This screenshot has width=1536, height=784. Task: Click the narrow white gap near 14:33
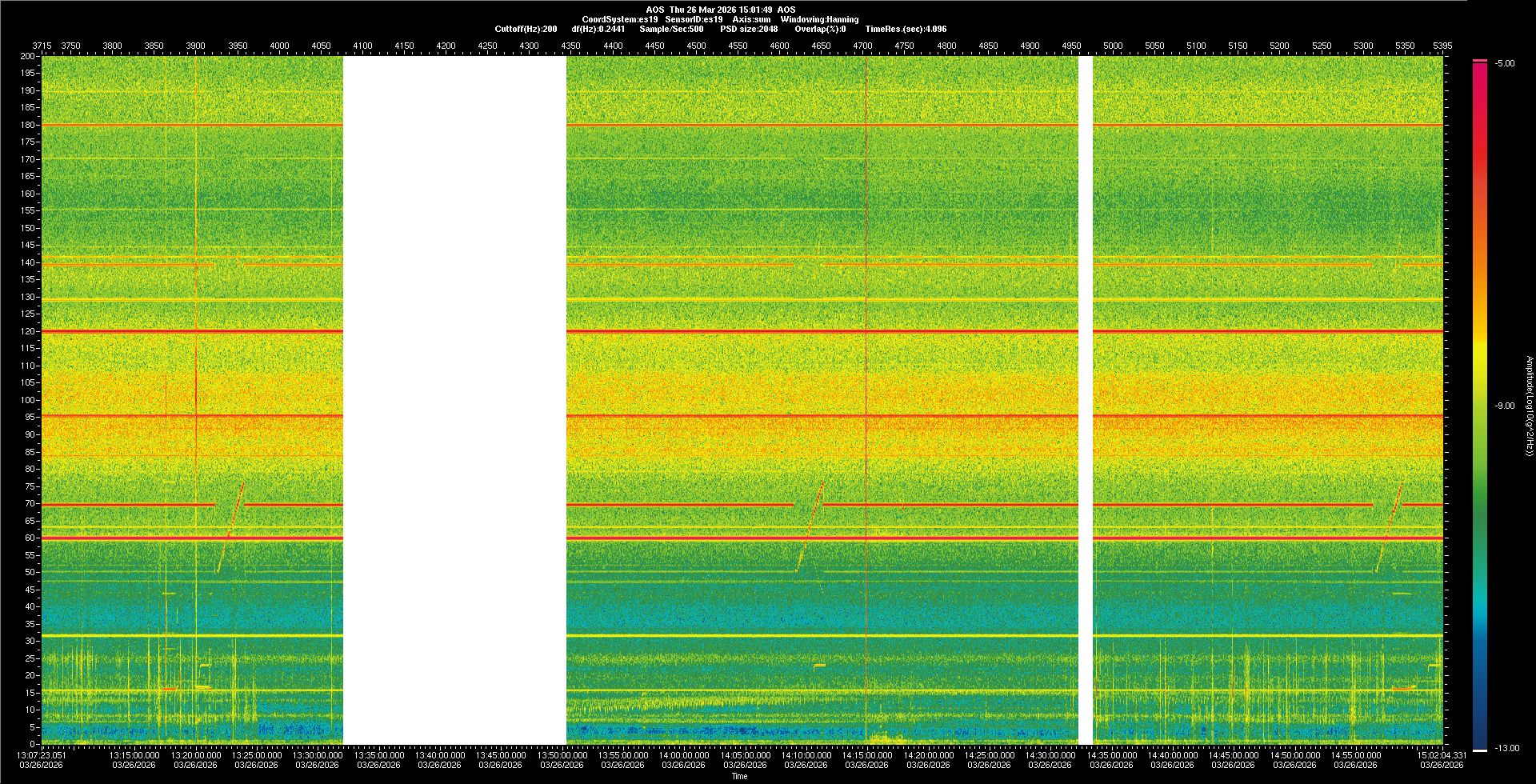1086,400
